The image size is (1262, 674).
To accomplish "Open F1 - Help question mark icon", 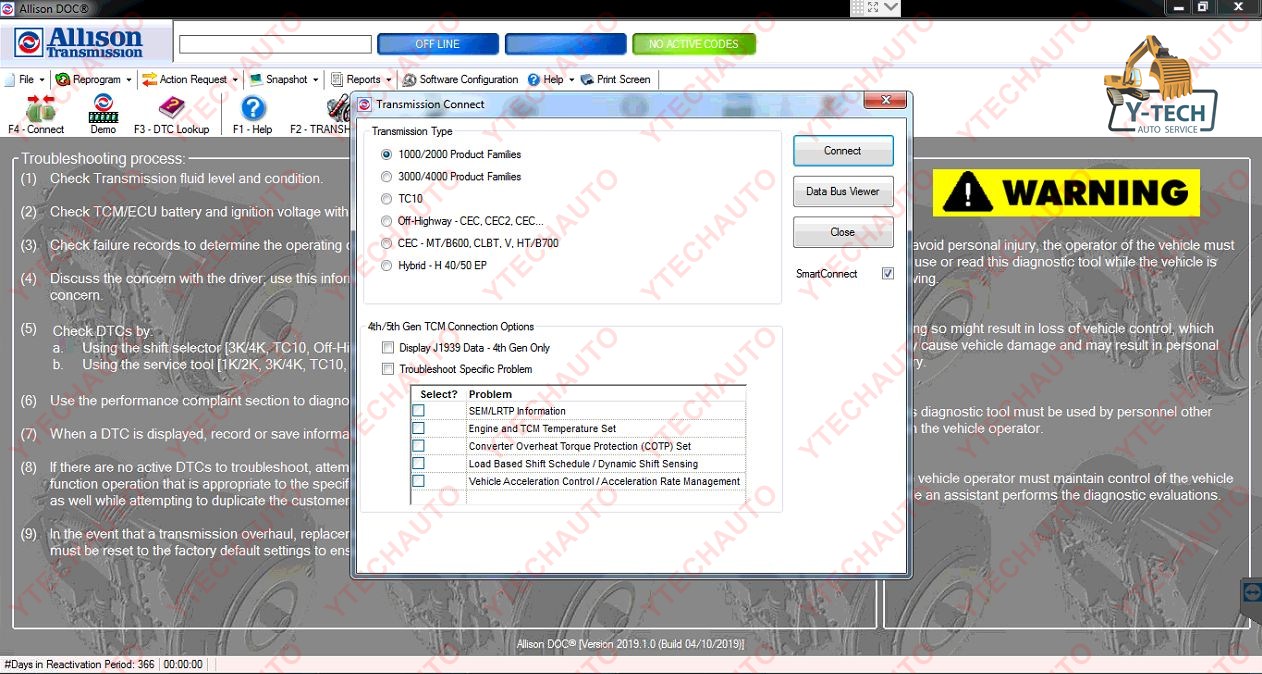I will (251, 108).
